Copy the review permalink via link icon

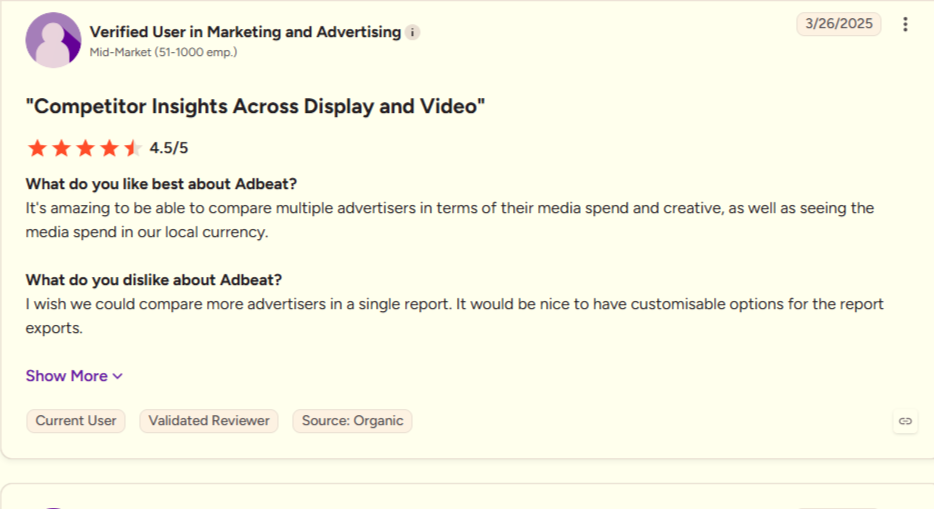[905, 421]
